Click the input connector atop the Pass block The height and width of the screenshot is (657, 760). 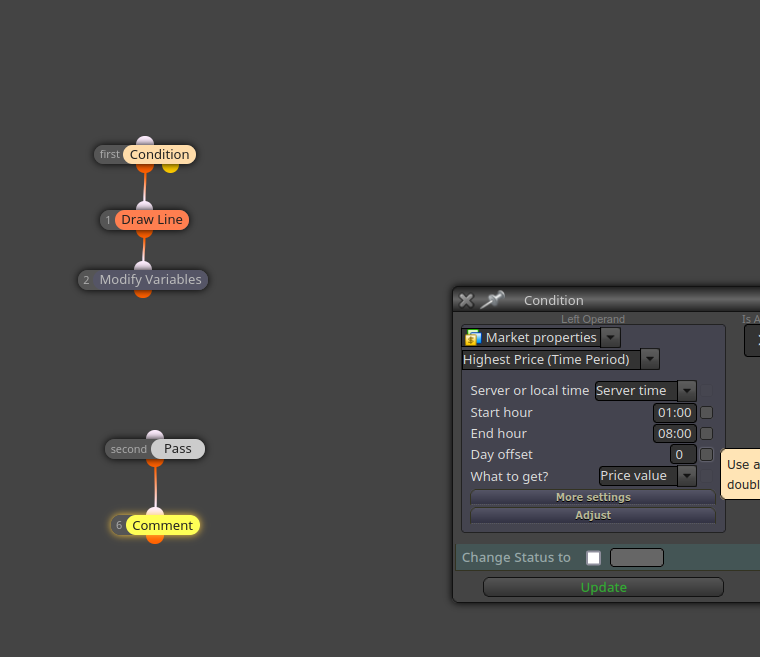coord(155,435)
